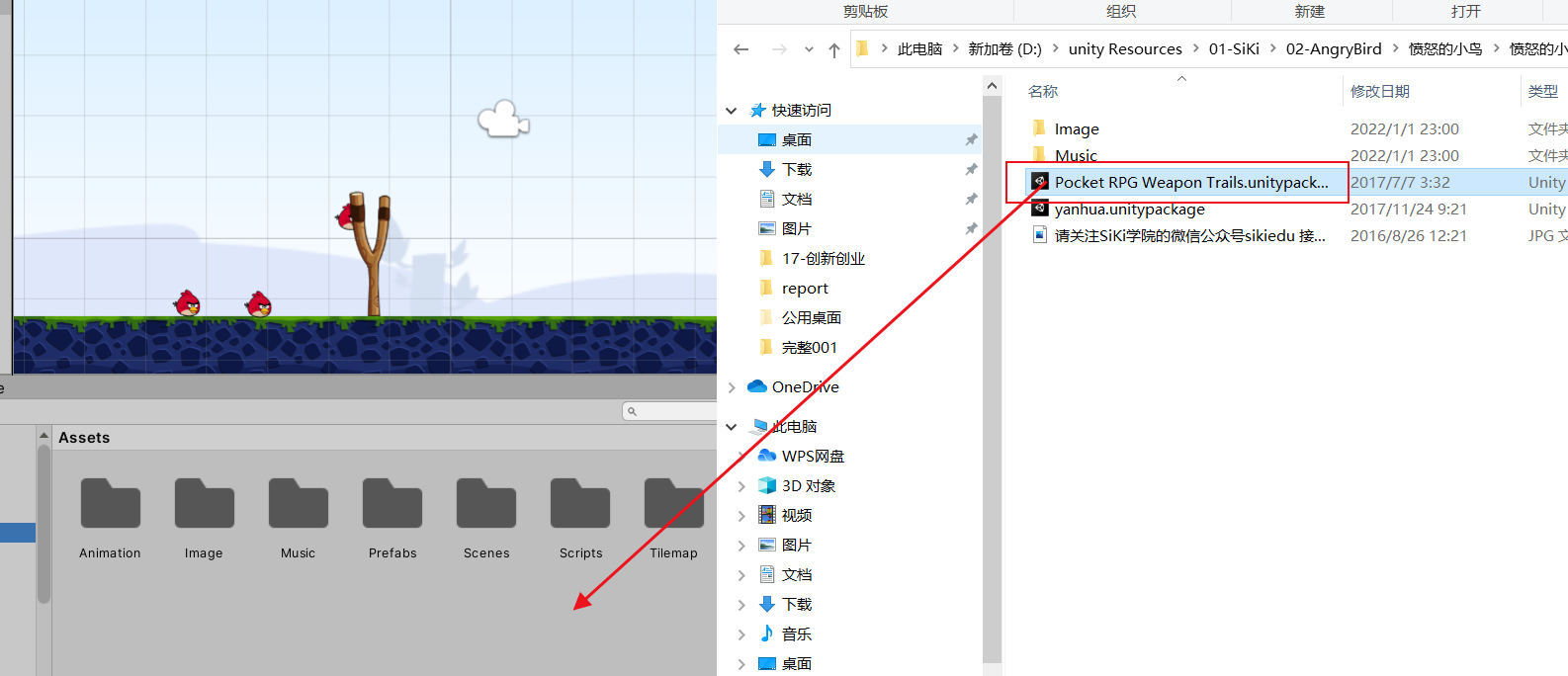Open the Animation folder in Unity Assets
Image resolution: width=1568 pixels, height=676 pixels.
(111, 504)
